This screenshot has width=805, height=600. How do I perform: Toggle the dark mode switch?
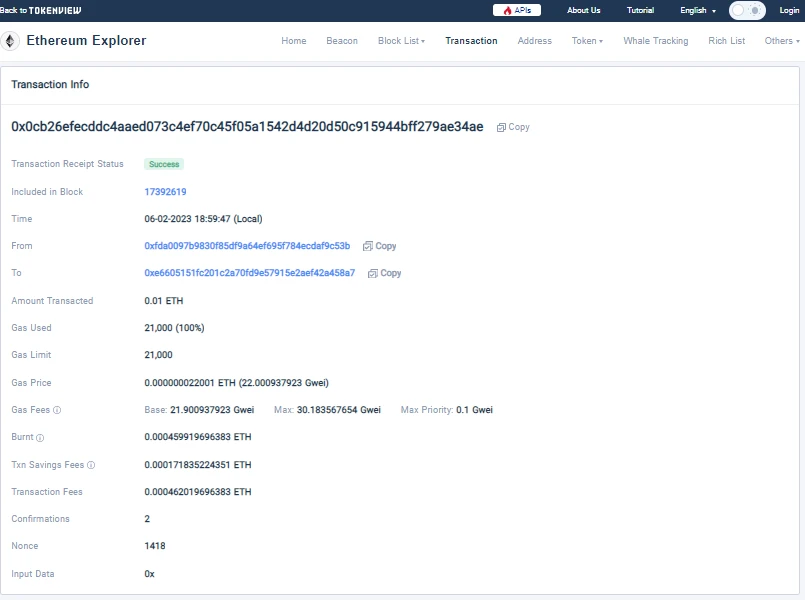point(746,10)
